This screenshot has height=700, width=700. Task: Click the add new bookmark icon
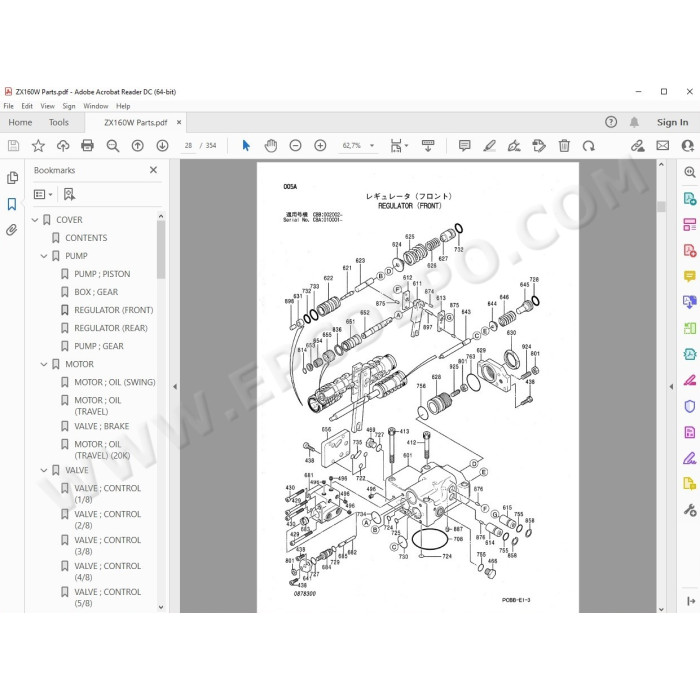pyautogui.click(x=69, y=194)
